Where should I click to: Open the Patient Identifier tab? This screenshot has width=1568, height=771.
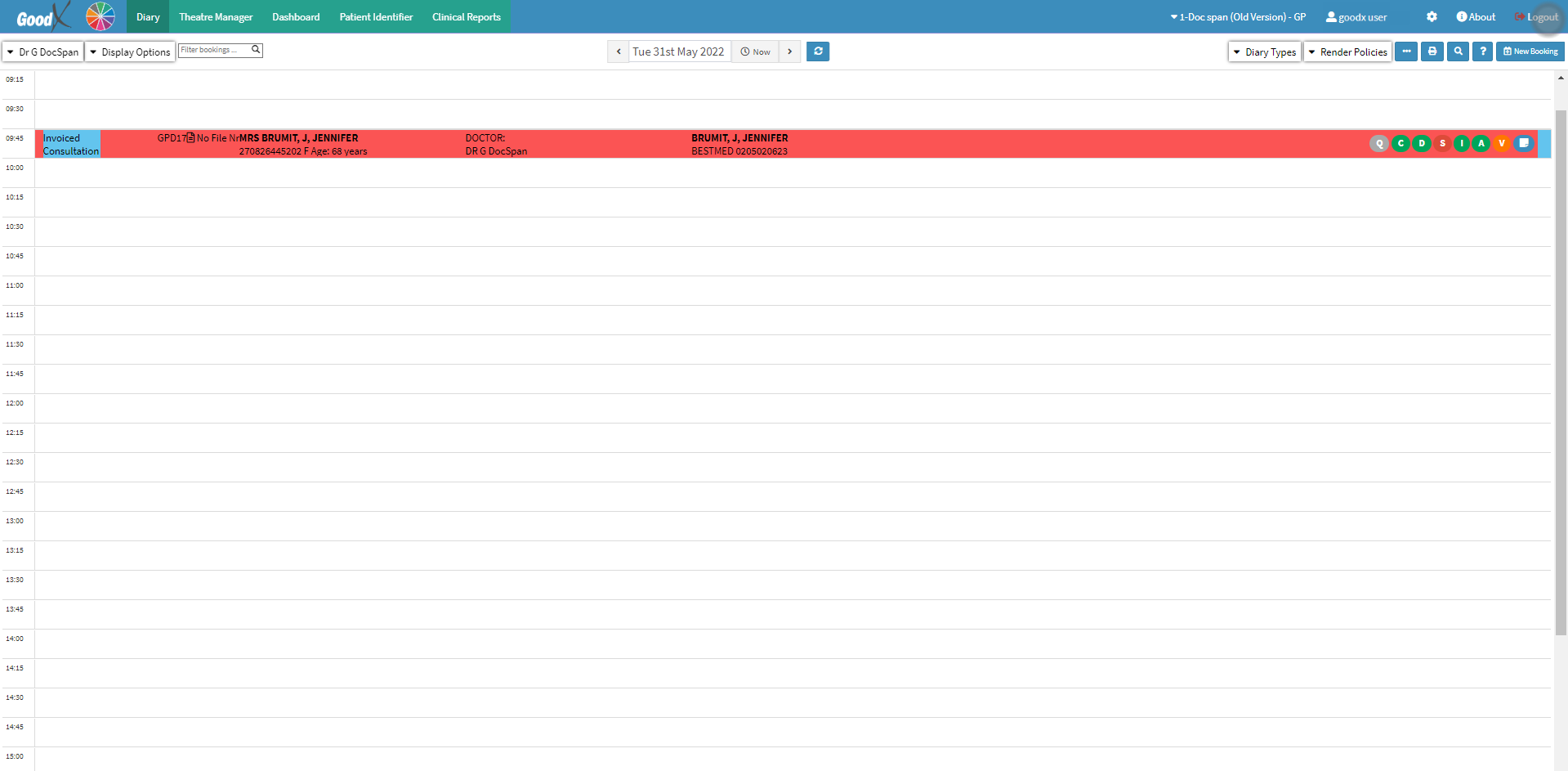pyautogui.click(x=376, y=16)
